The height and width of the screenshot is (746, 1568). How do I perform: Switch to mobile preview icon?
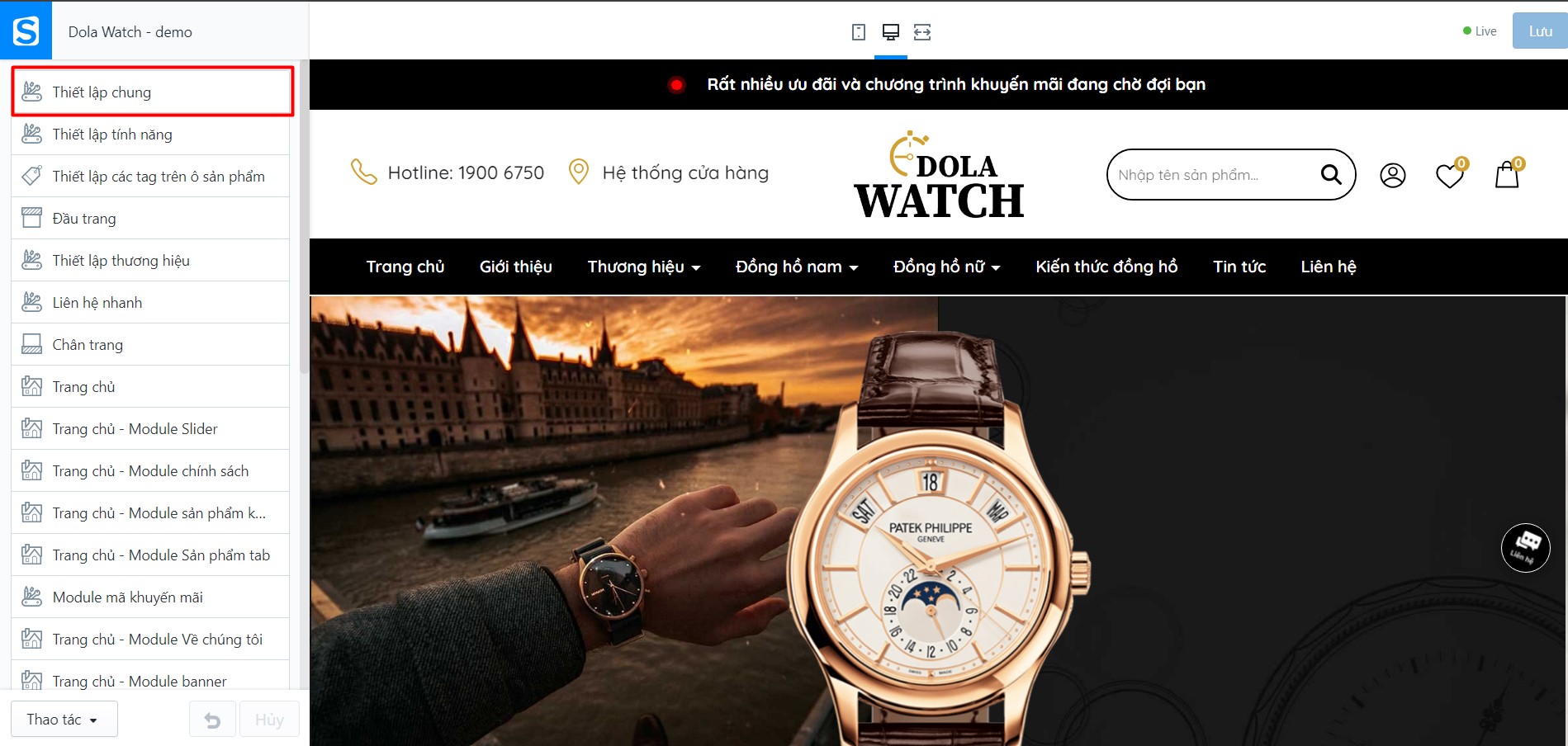859,32
